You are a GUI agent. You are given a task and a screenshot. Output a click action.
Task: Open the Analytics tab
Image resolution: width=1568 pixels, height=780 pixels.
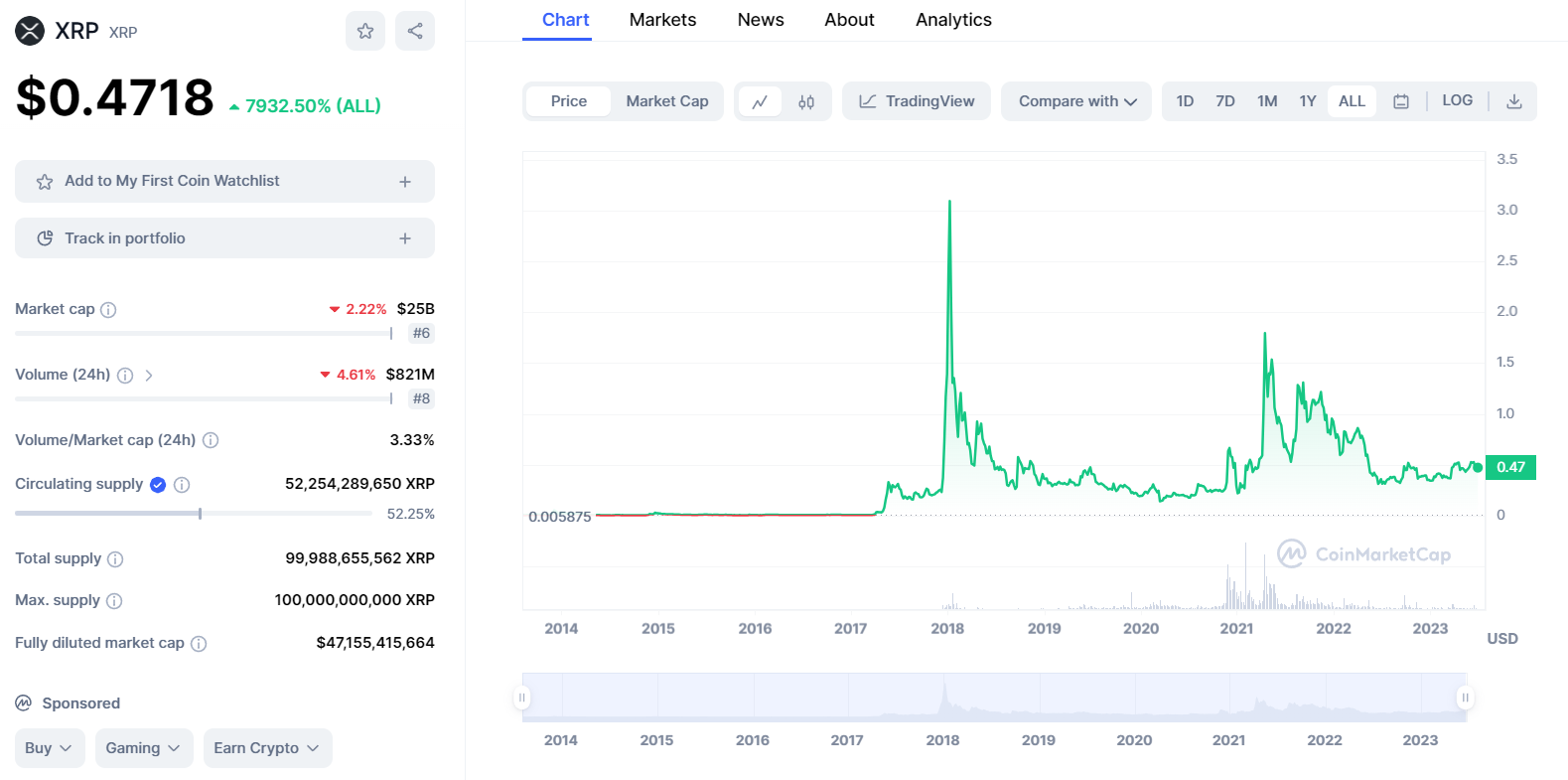[953, 20]
